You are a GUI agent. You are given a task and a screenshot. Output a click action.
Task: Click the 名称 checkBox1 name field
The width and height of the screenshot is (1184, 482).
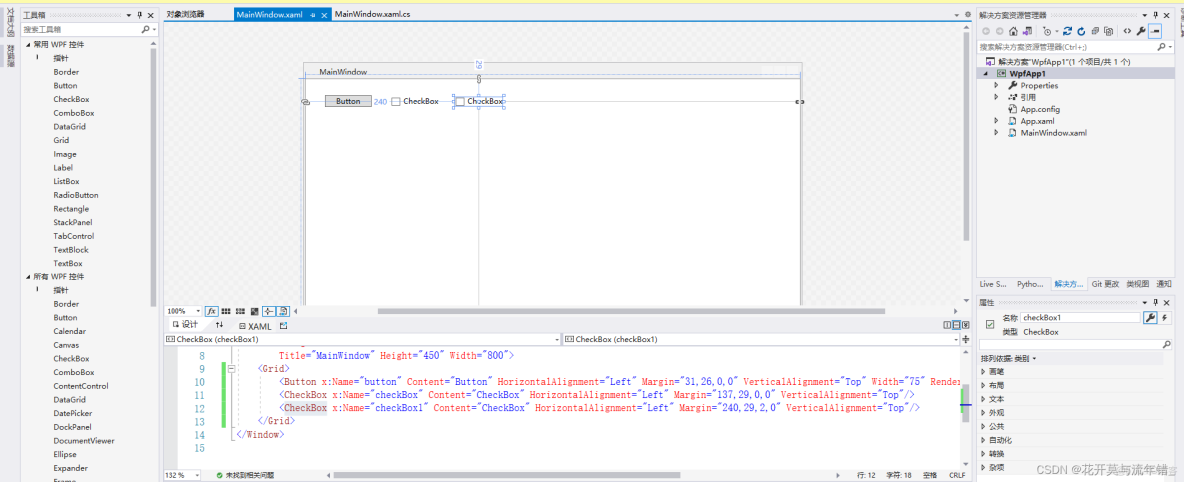(x=1081, y=317)
